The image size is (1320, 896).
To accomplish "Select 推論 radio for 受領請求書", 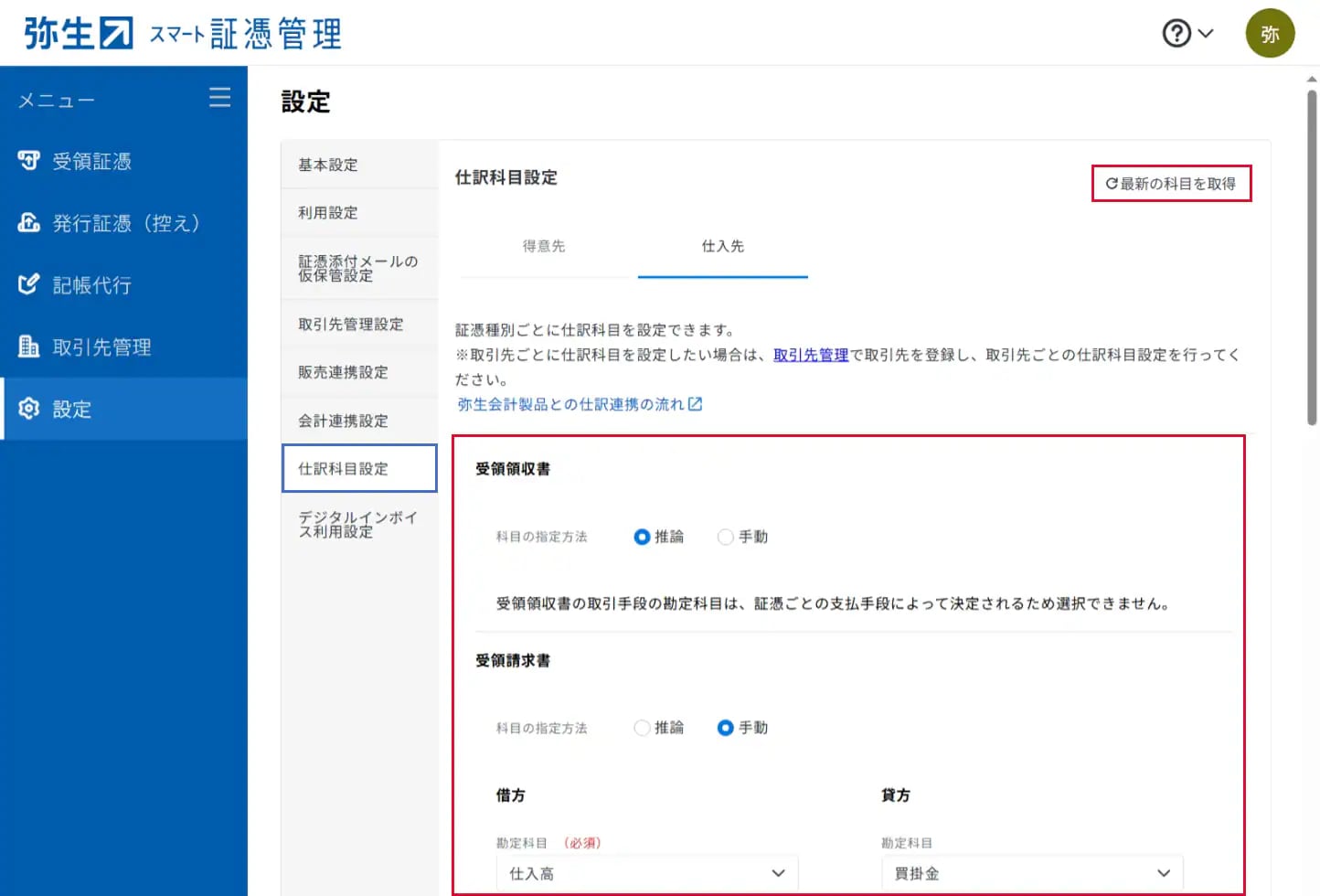I will tap(643, 728).
